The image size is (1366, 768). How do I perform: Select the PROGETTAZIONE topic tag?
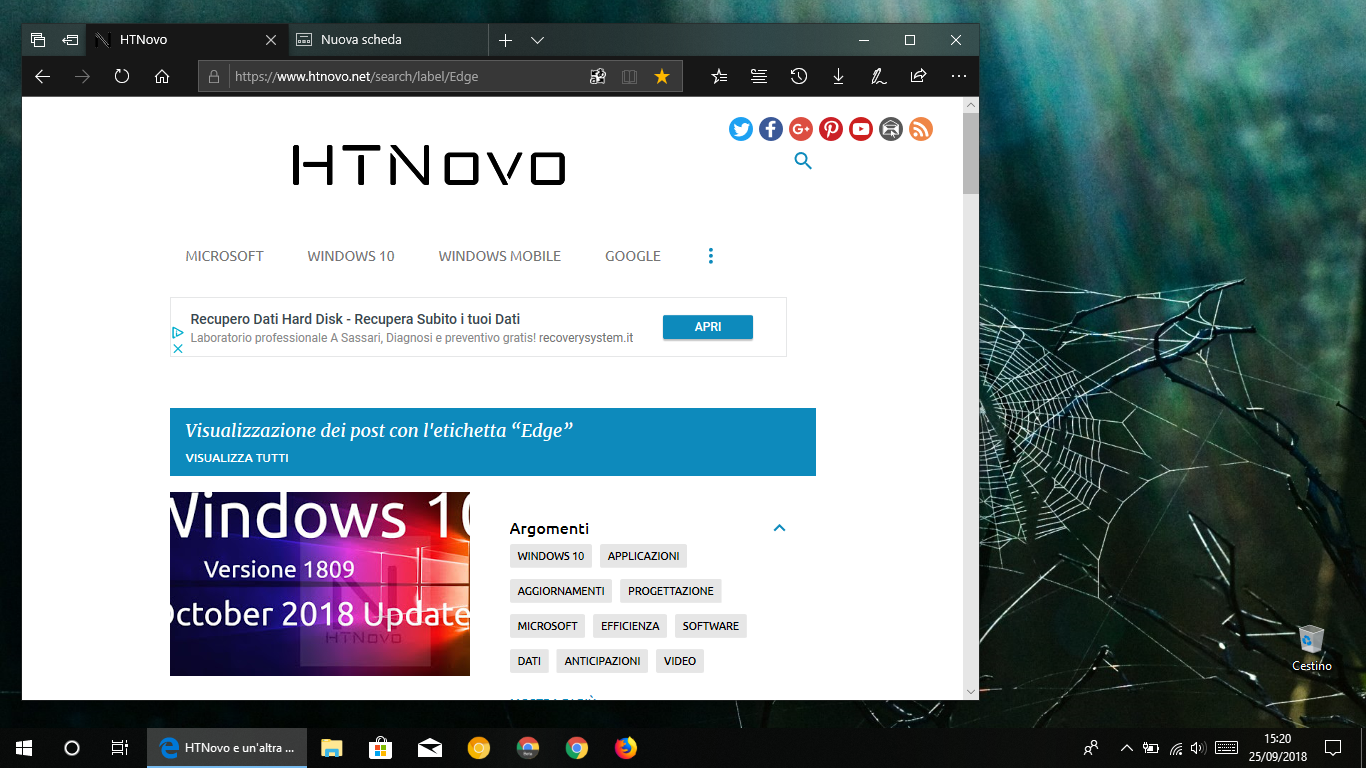tap(671, 591)
